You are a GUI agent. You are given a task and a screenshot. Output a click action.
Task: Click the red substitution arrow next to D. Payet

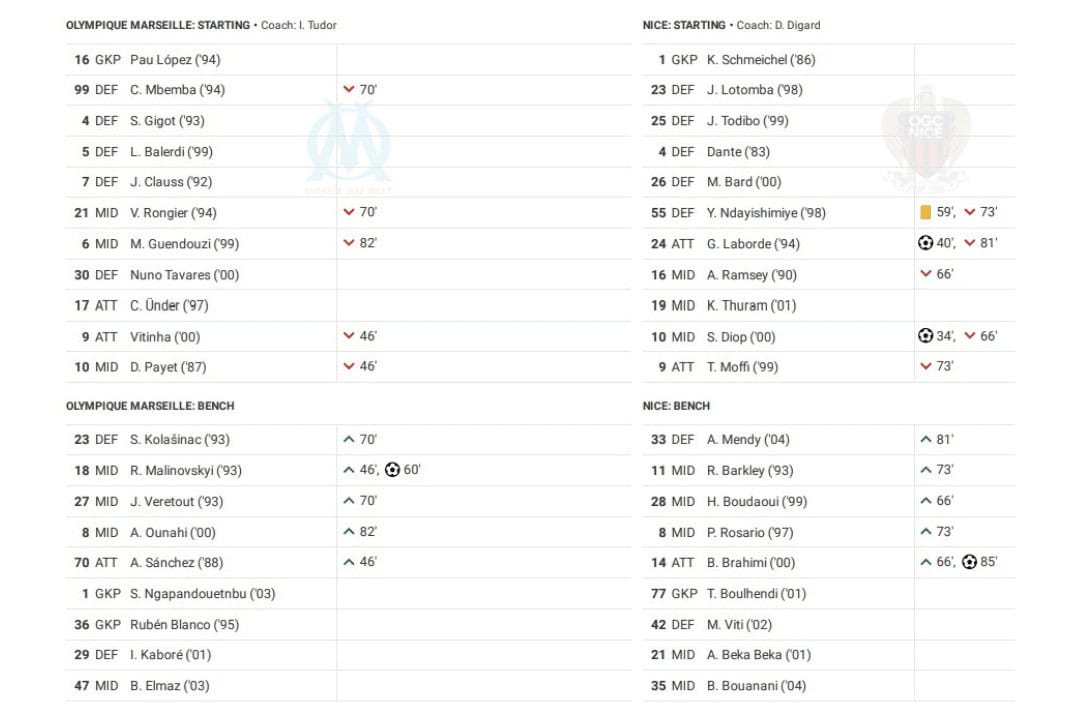pyautogui.click(x=349, y=366)
